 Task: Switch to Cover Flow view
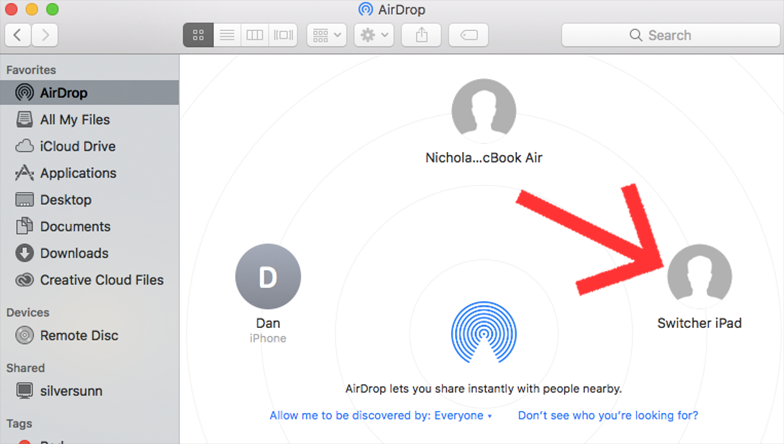coord(284,35)
